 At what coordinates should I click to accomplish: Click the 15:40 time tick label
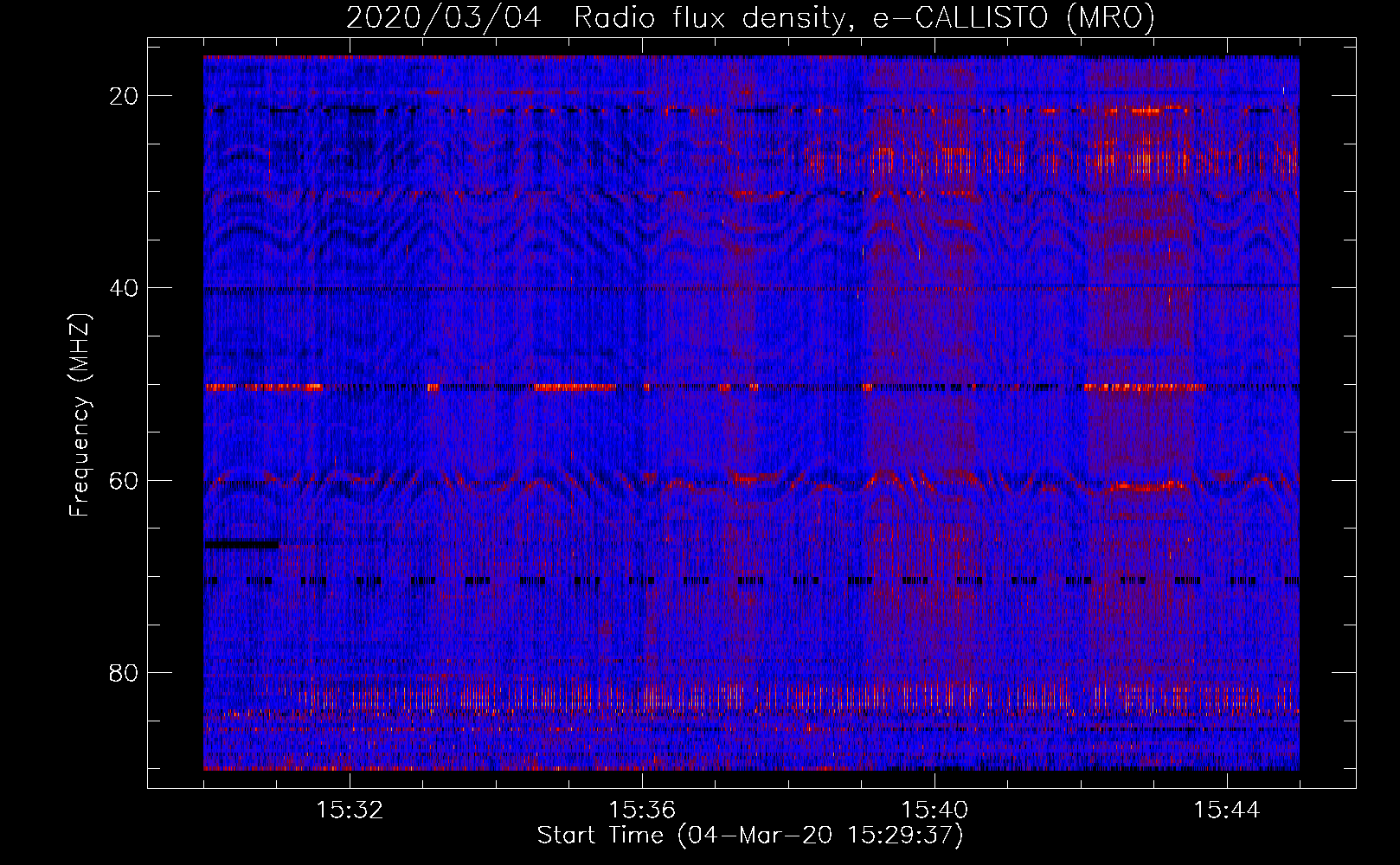934,811
